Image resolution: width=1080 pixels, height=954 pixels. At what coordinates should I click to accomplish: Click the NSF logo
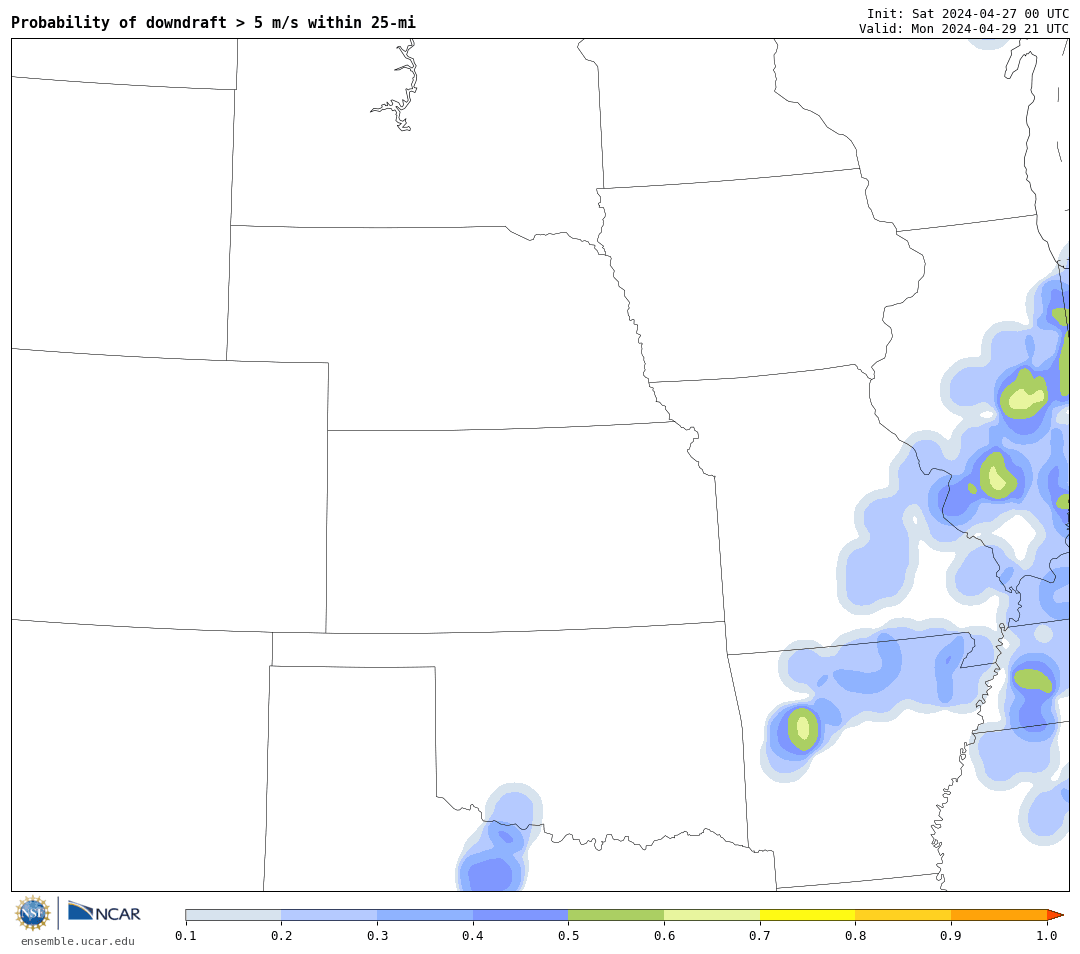(x=33, y=913)
